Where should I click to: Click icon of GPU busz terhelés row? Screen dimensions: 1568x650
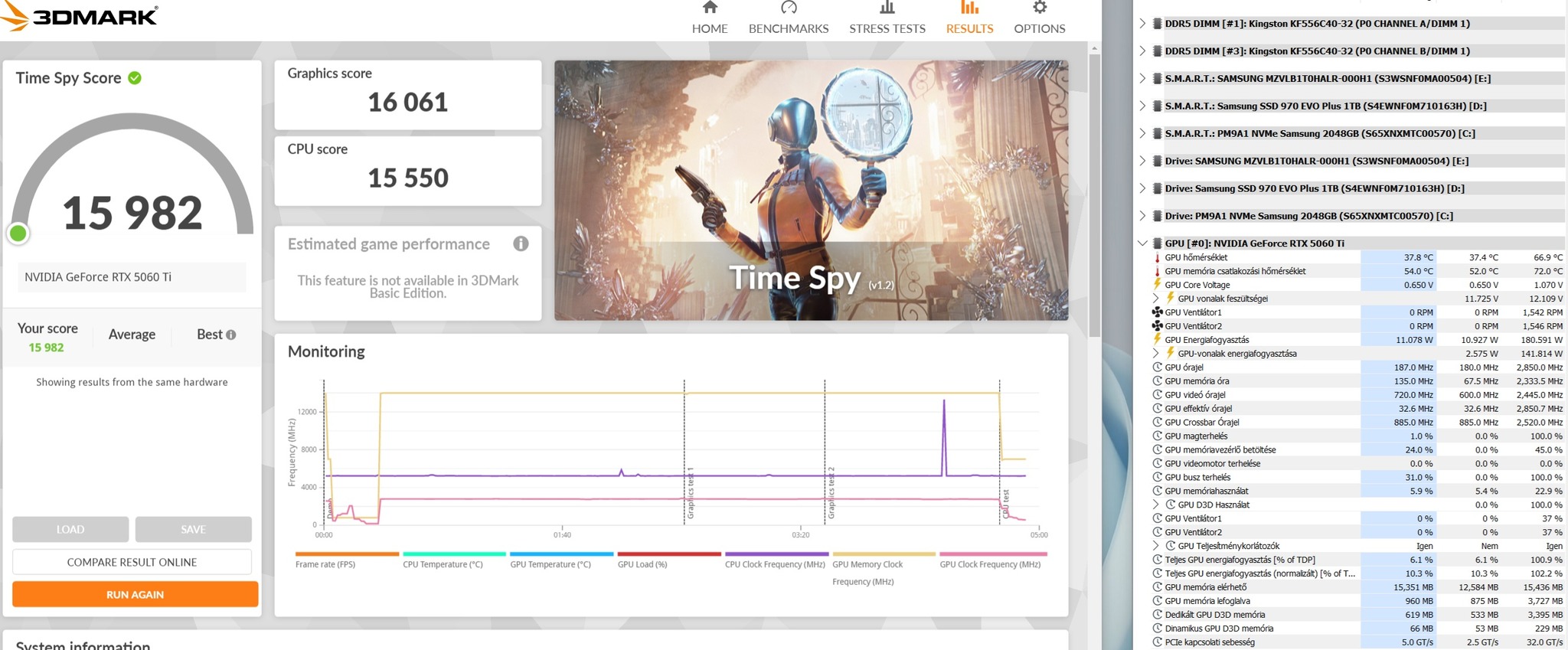point(1157,477)
